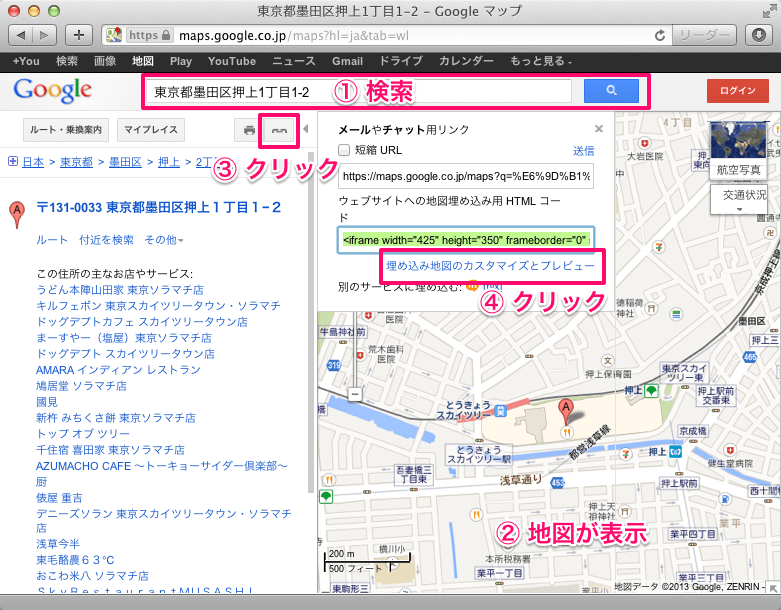Screen dimensions: 781x610
Task: Click the 東京都 breadcrumb link
Action: point(76,162)
